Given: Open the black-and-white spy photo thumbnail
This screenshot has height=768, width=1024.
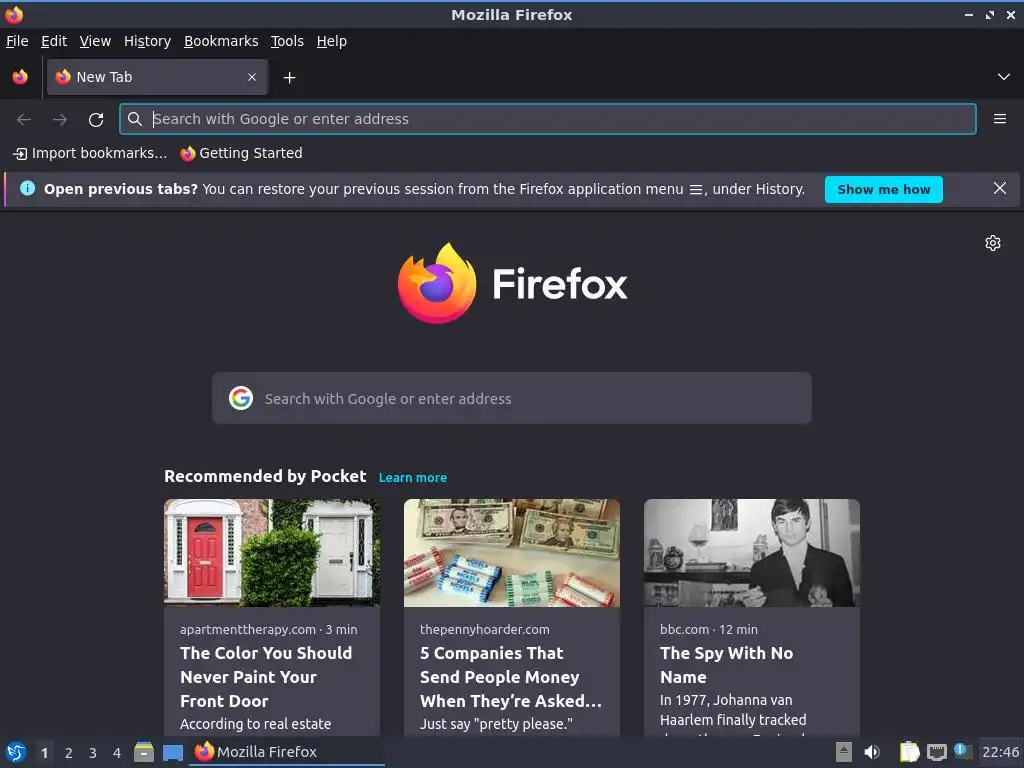Looking at the screenshot, I should 752,552.
